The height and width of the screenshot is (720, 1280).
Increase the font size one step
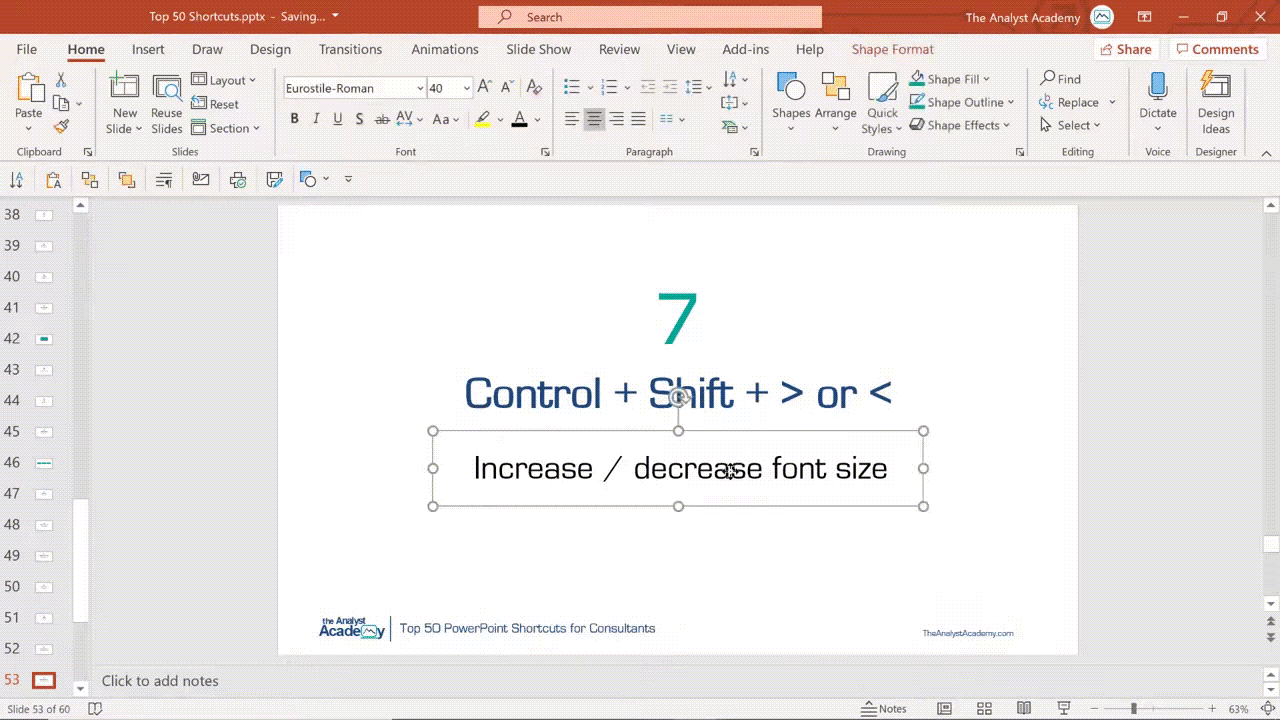coord(484,87)
